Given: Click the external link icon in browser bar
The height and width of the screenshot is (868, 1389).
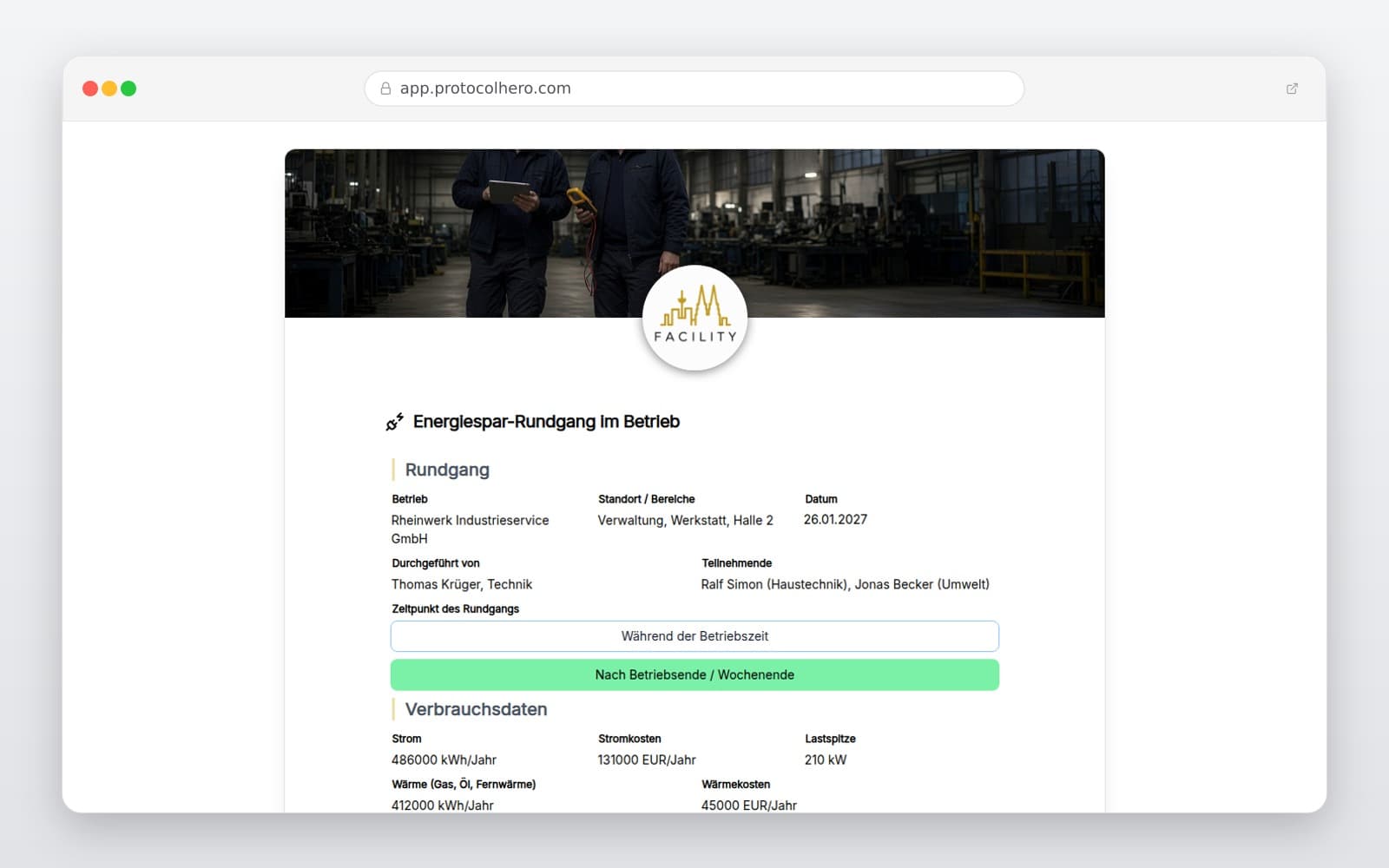Looking at the screenshot, I should [1292, 89].
